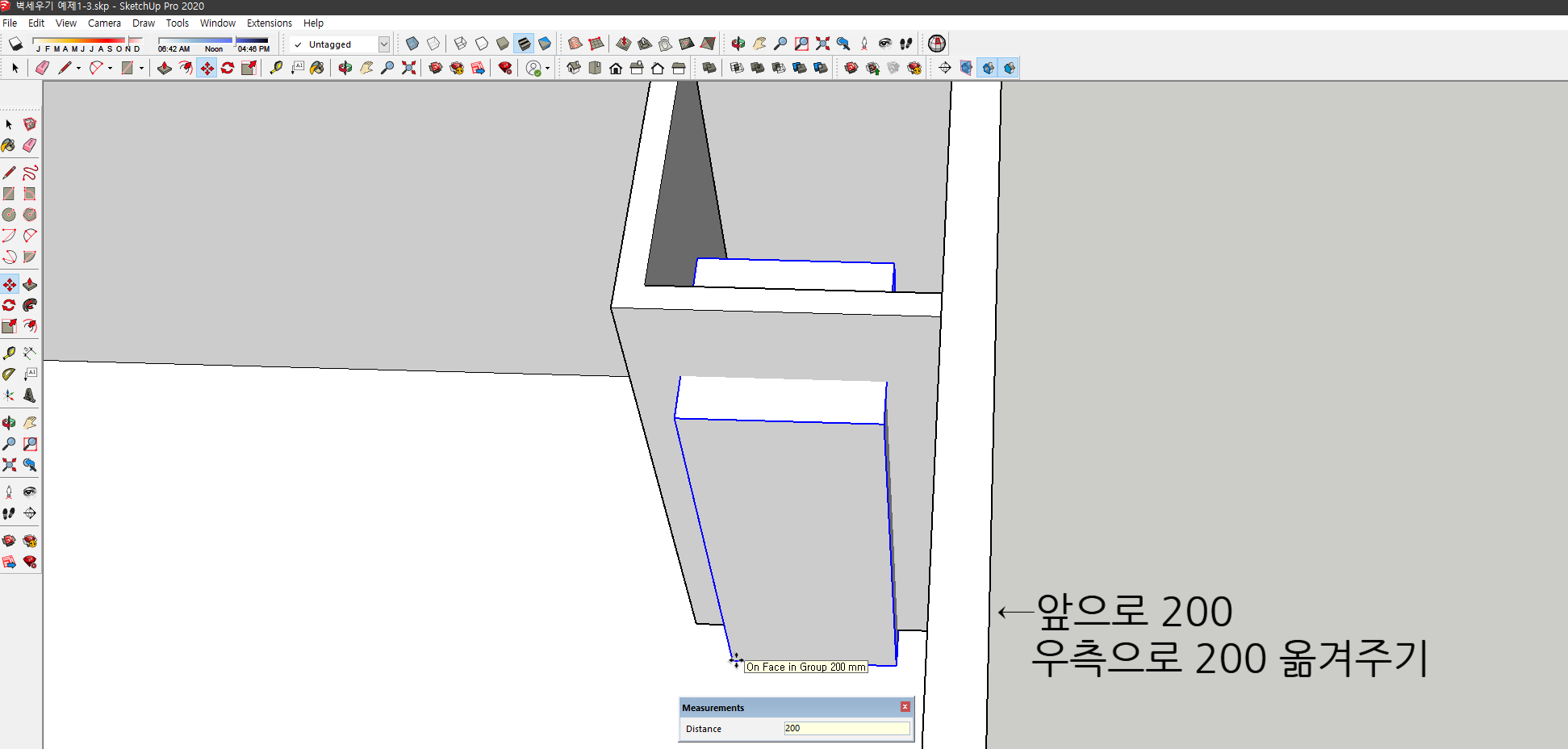Select the Move tool in top toolbar

(207, 68)
